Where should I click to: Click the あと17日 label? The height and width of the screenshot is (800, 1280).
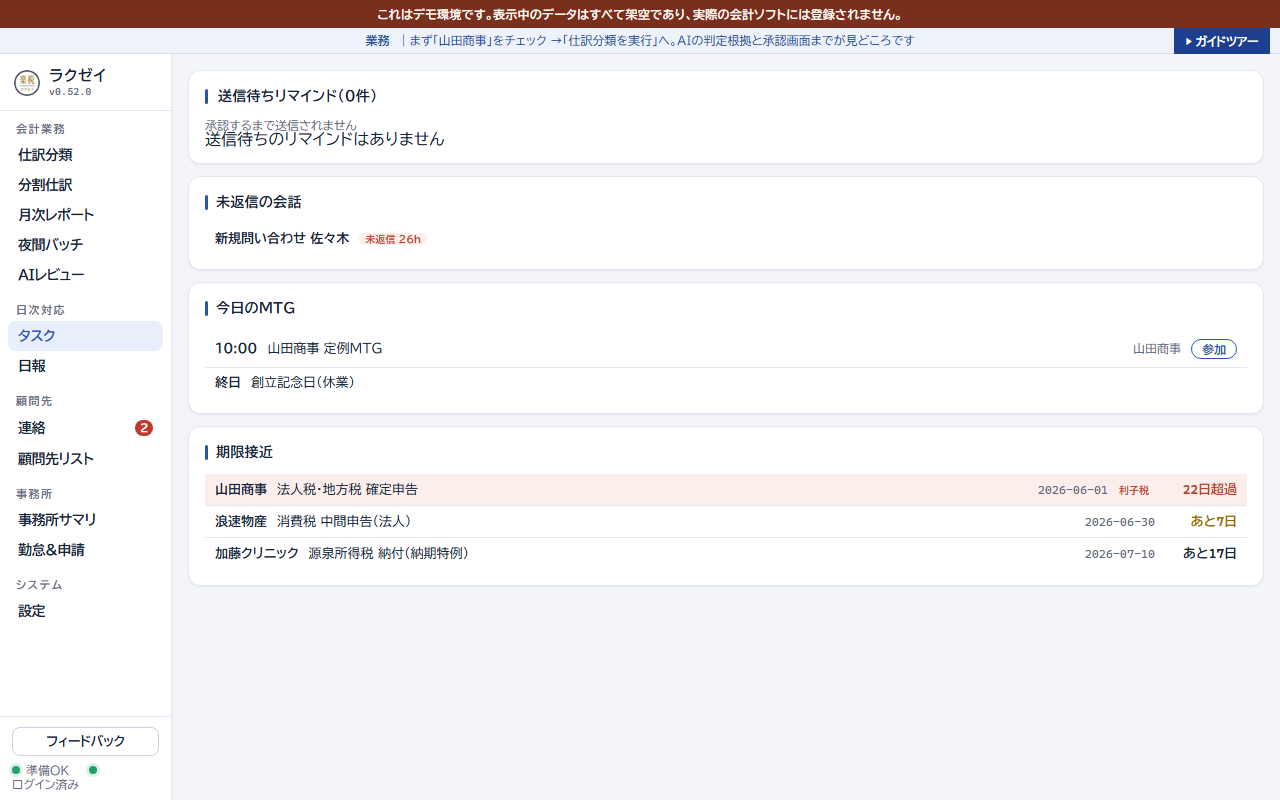[1210, 554]
